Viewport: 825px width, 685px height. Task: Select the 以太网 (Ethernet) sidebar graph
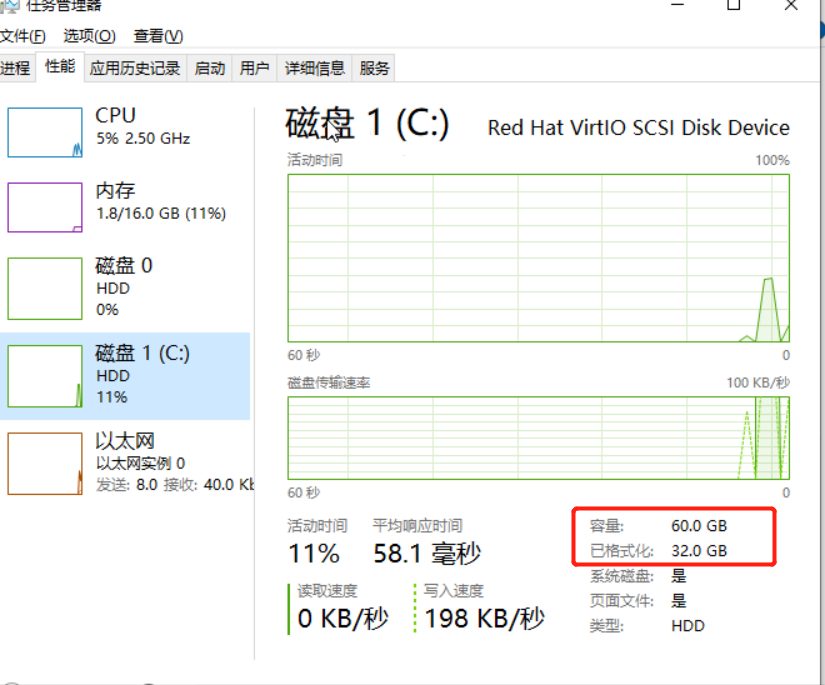(x=43, y=461)
